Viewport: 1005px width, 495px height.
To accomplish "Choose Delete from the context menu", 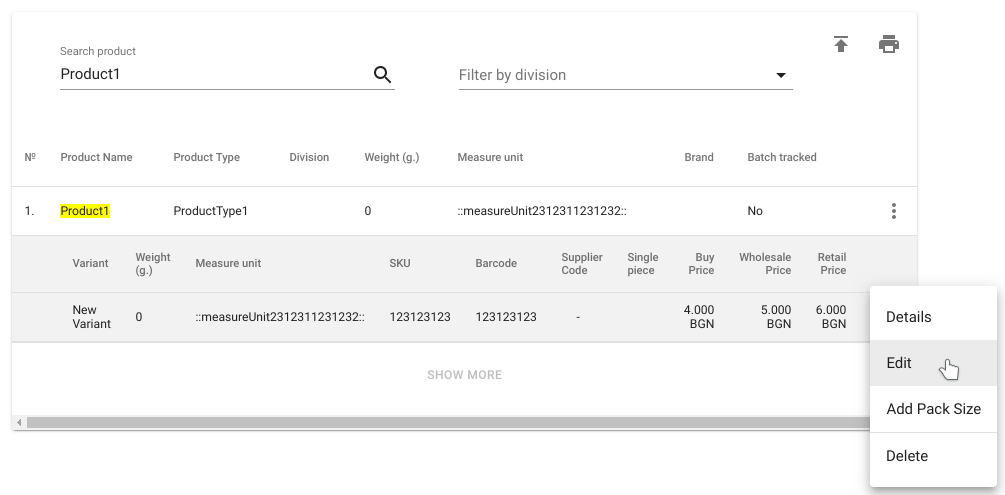I will (933, 456).
